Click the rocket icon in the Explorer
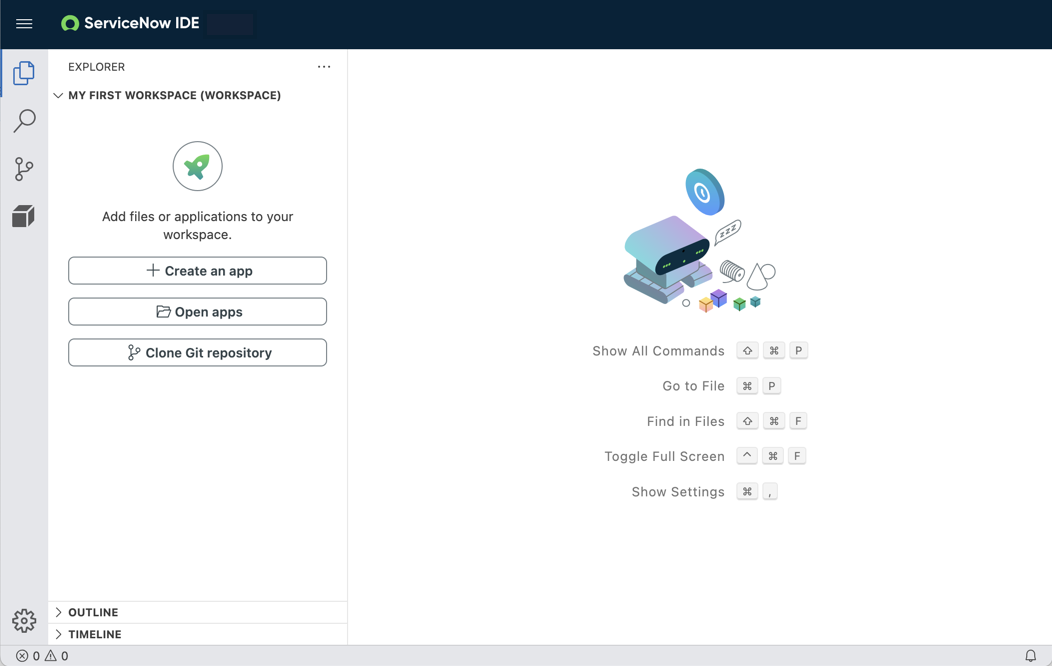 click(197, 166)
